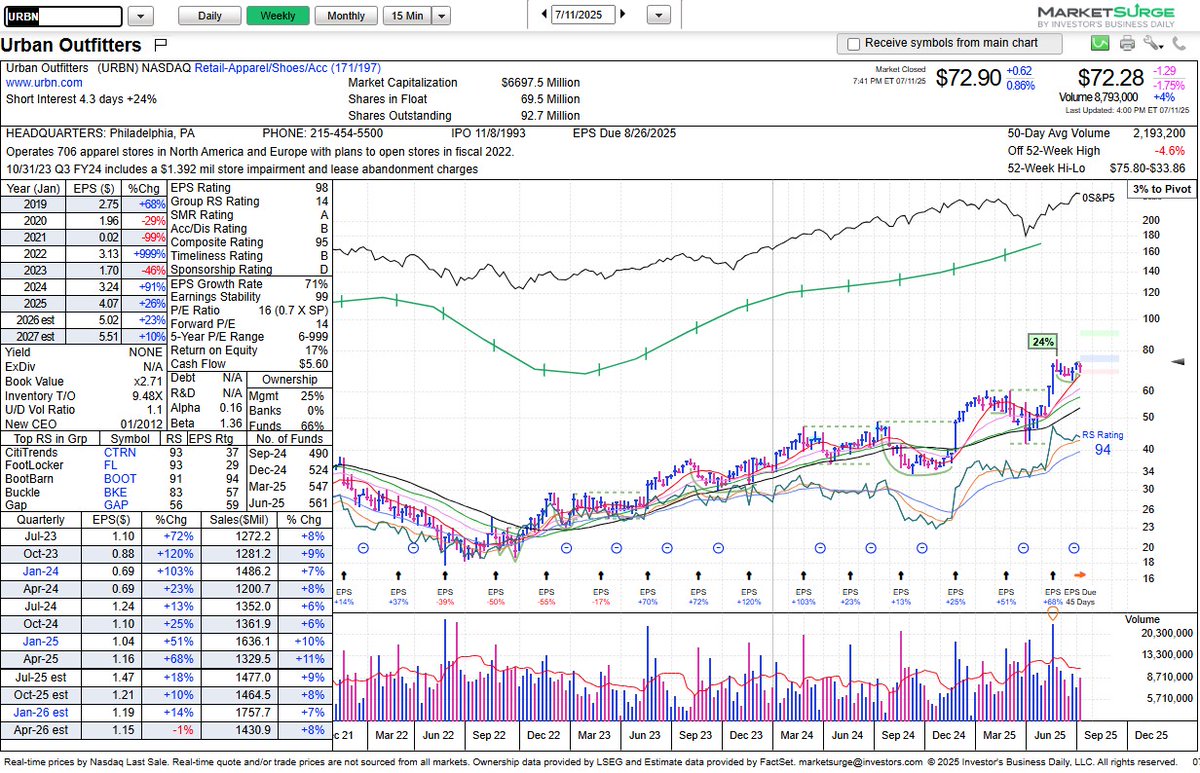Viewport: 1200px width, 773px height.
Task: Click the Composite Rating 95 value
Action: (323, 243)
